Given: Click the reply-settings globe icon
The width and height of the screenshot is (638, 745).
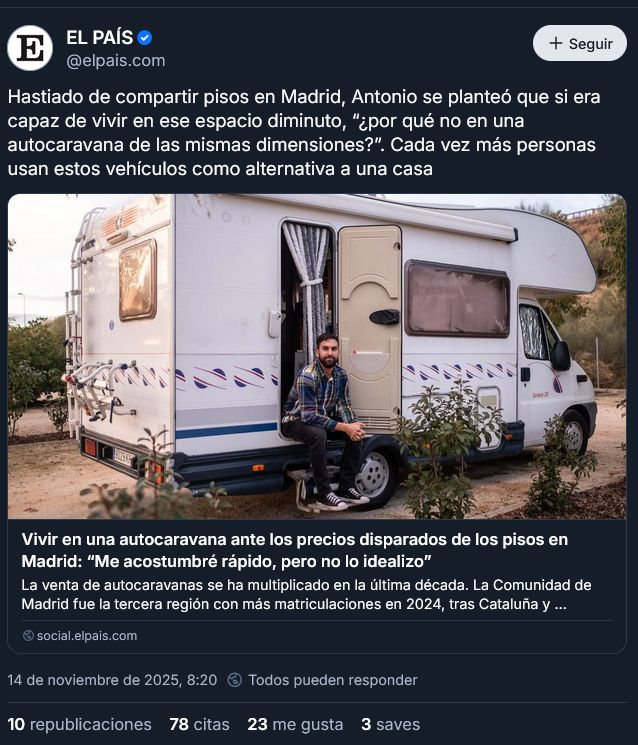Looking at the screenshot, I should tap(235, 680).
